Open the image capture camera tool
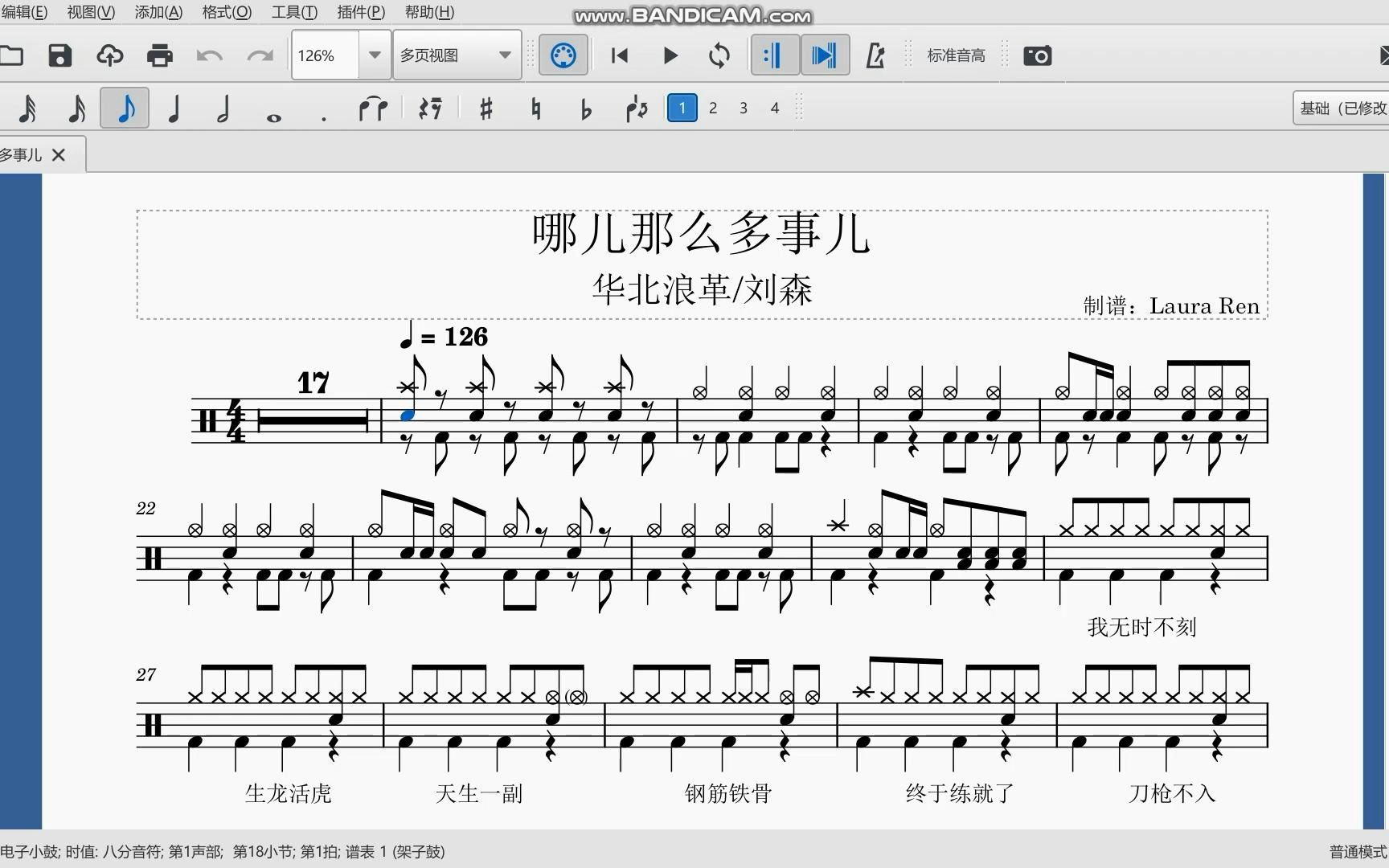The image size is (1389, 868). click(x=1037, y=55)
